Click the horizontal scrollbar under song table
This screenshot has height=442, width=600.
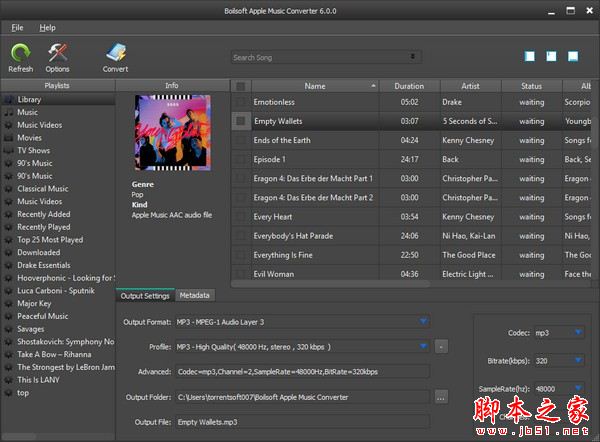[x=330, y=284]
